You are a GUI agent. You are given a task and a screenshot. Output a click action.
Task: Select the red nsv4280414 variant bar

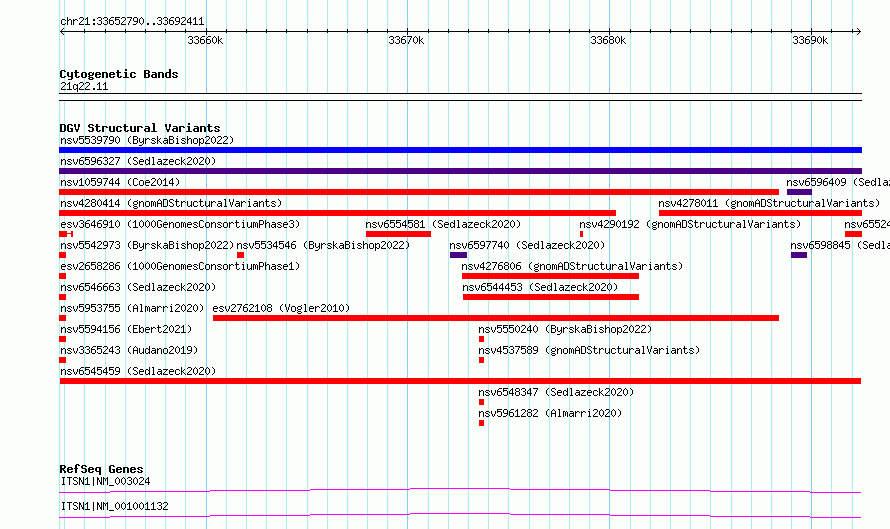click(338, 213)
